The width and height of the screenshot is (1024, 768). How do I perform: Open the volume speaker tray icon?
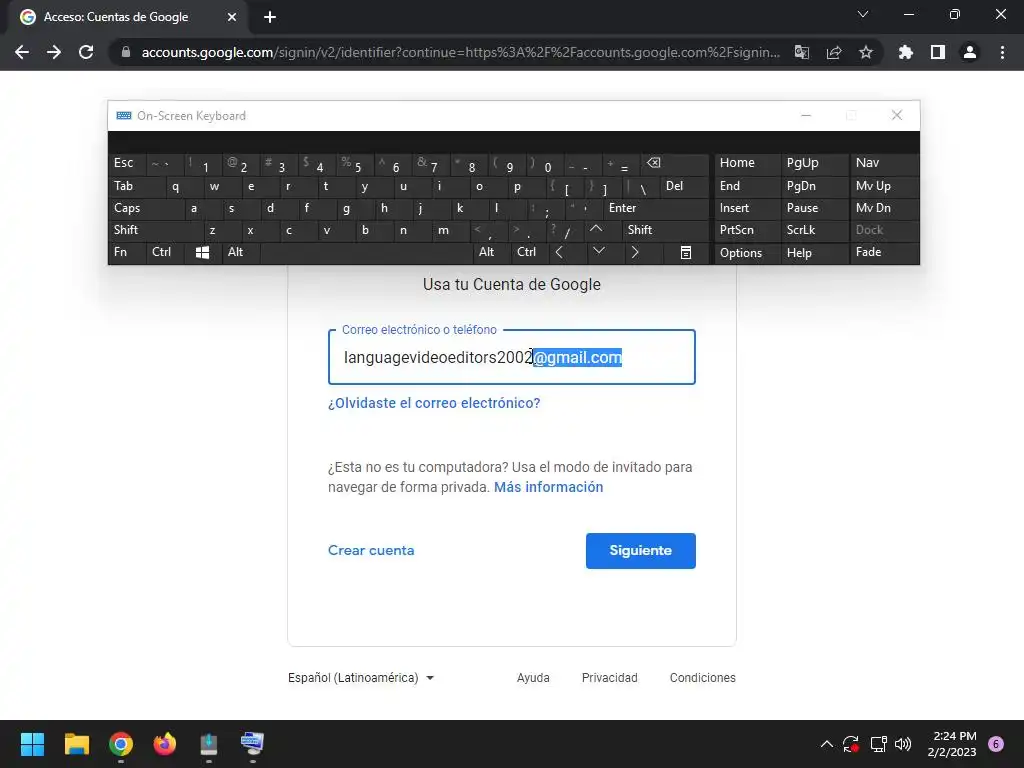pos(903,744)
